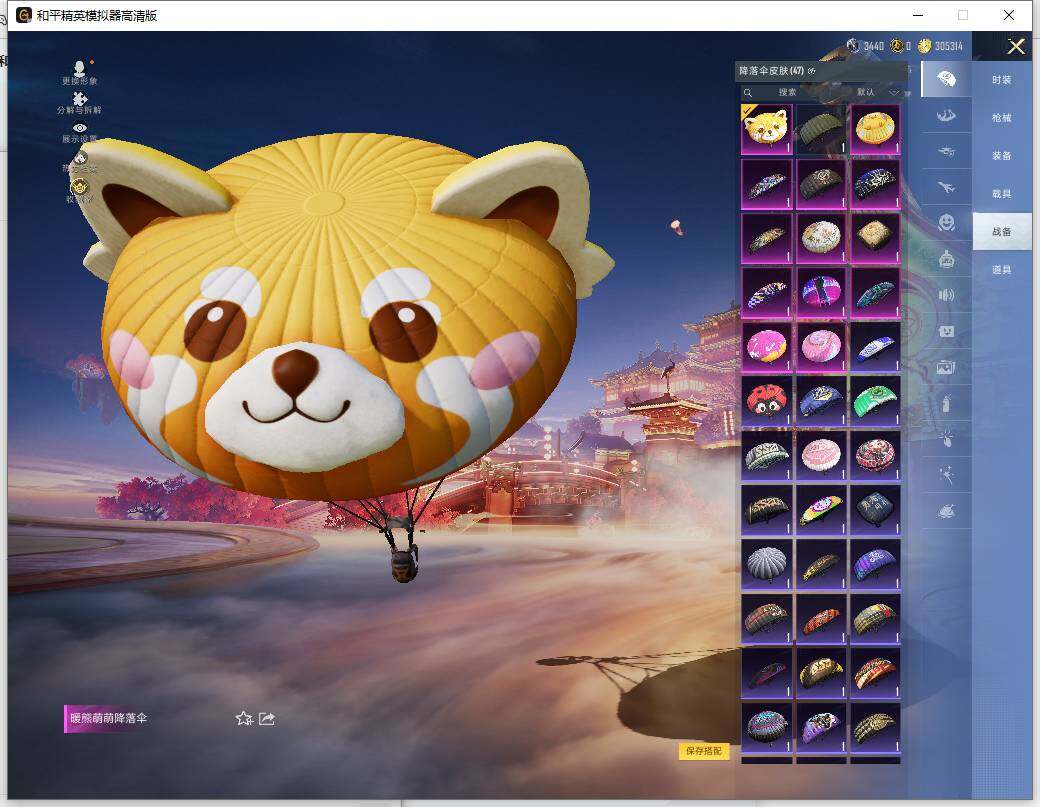
Task: Select the robot companion category icon
Action: (946, 259)
